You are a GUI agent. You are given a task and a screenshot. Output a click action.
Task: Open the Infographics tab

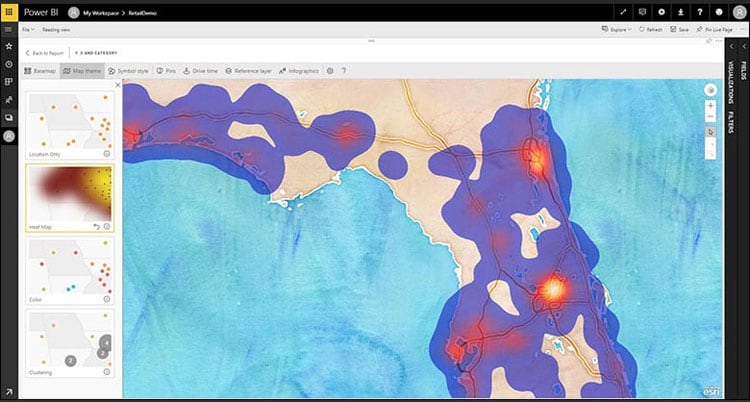coord(299,71)
